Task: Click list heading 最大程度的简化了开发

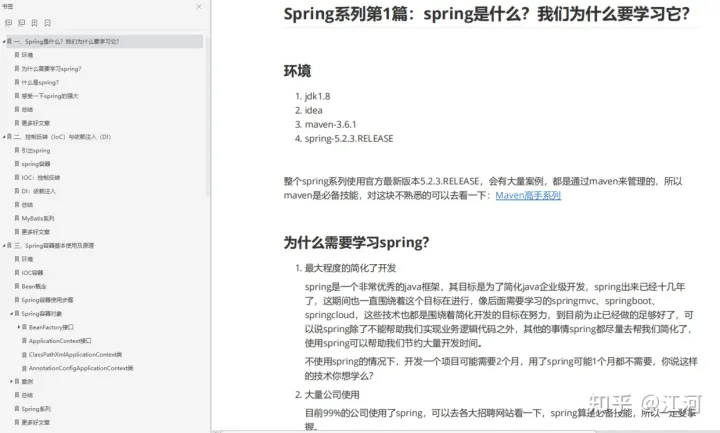Action: click(x=350, y=268)
